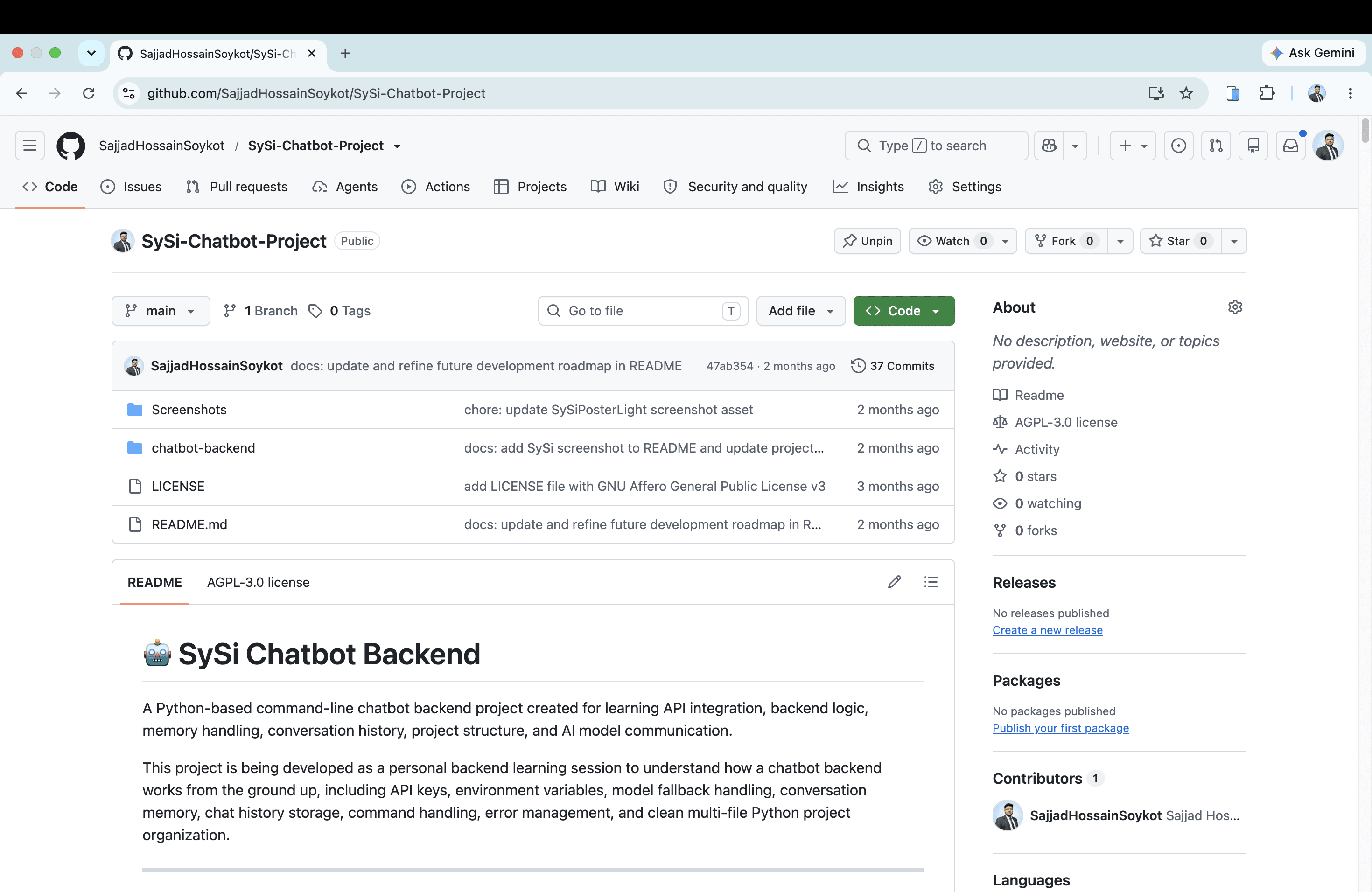Image resolution: width=1372 pixels, height=892 pixels.
Task: Open the Copilot chat icon
Action: (x=1049, y=146)
